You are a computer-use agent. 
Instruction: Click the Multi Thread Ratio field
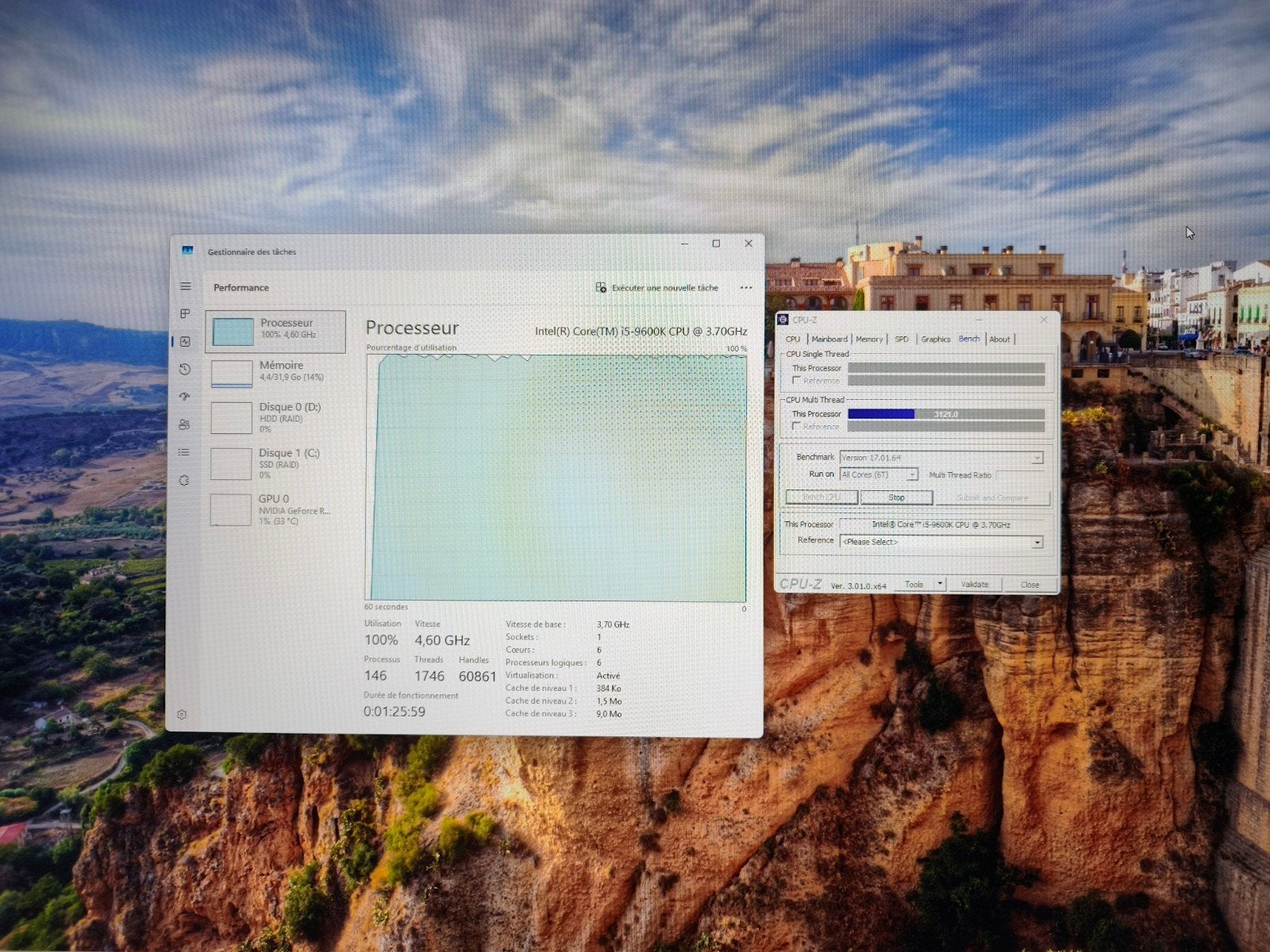tap(1020, 474)
